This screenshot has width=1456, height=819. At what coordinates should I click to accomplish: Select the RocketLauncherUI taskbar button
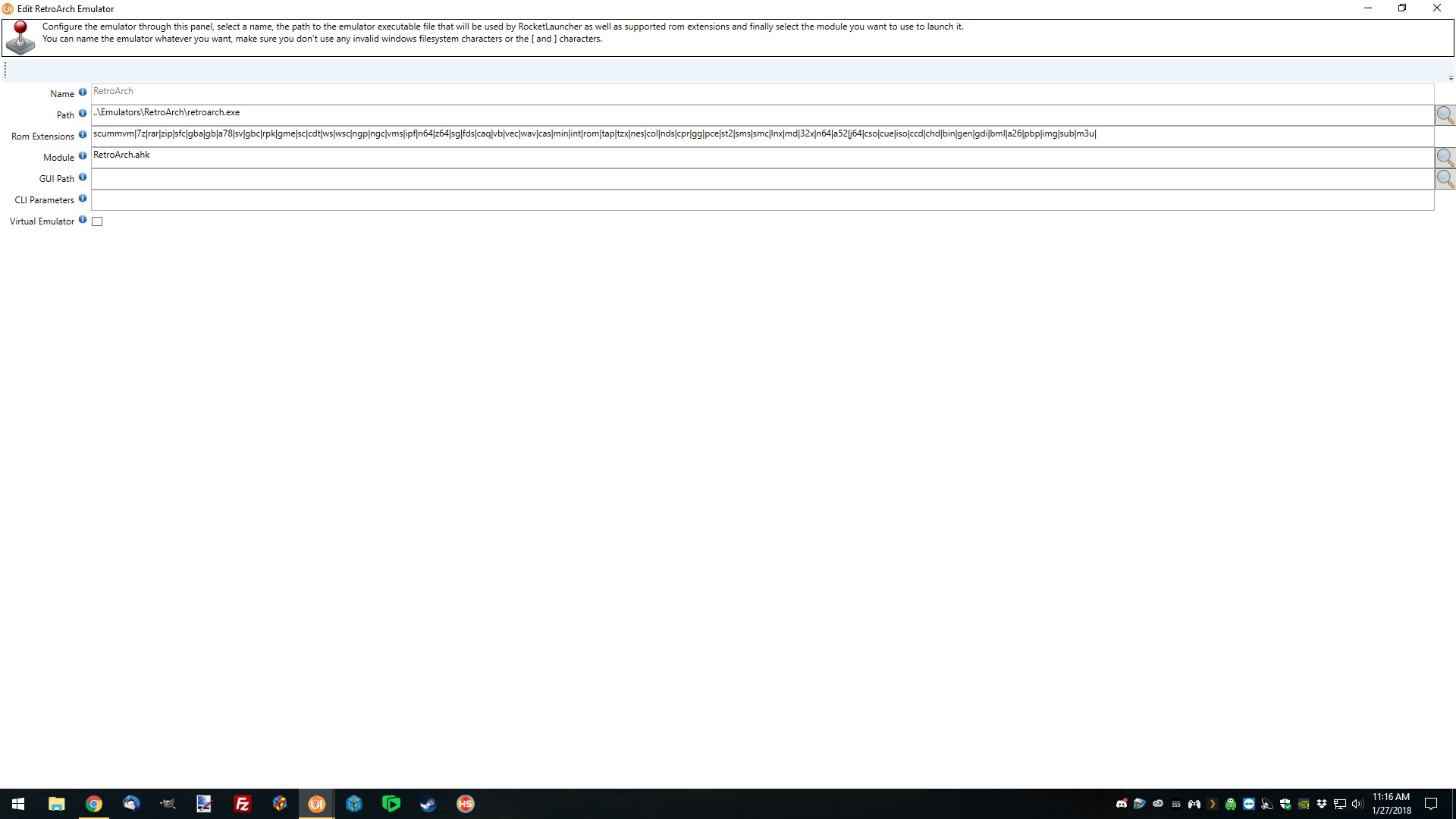pyautogui.click(x=317, y=804)
